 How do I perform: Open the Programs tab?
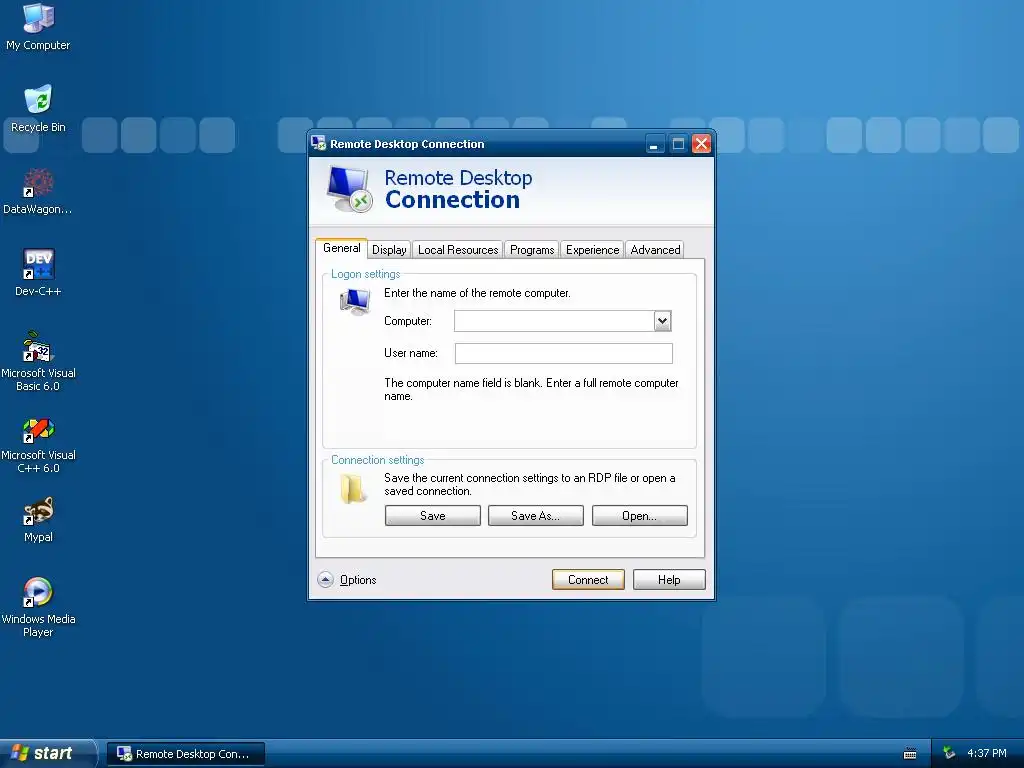(x=532, y=249)
